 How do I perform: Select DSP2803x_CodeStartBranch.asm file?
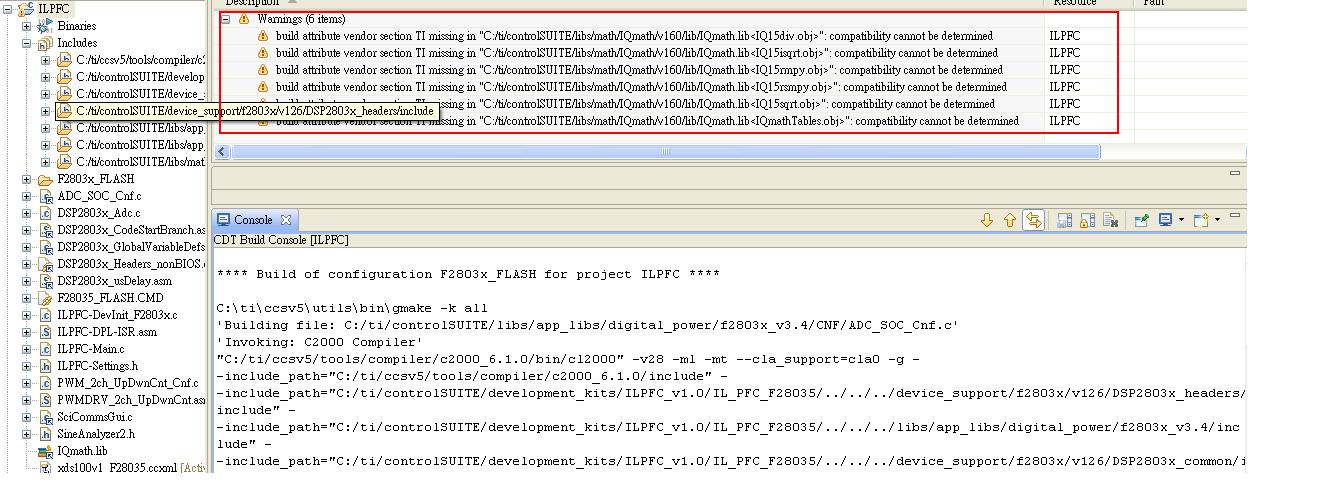(131, 230)
